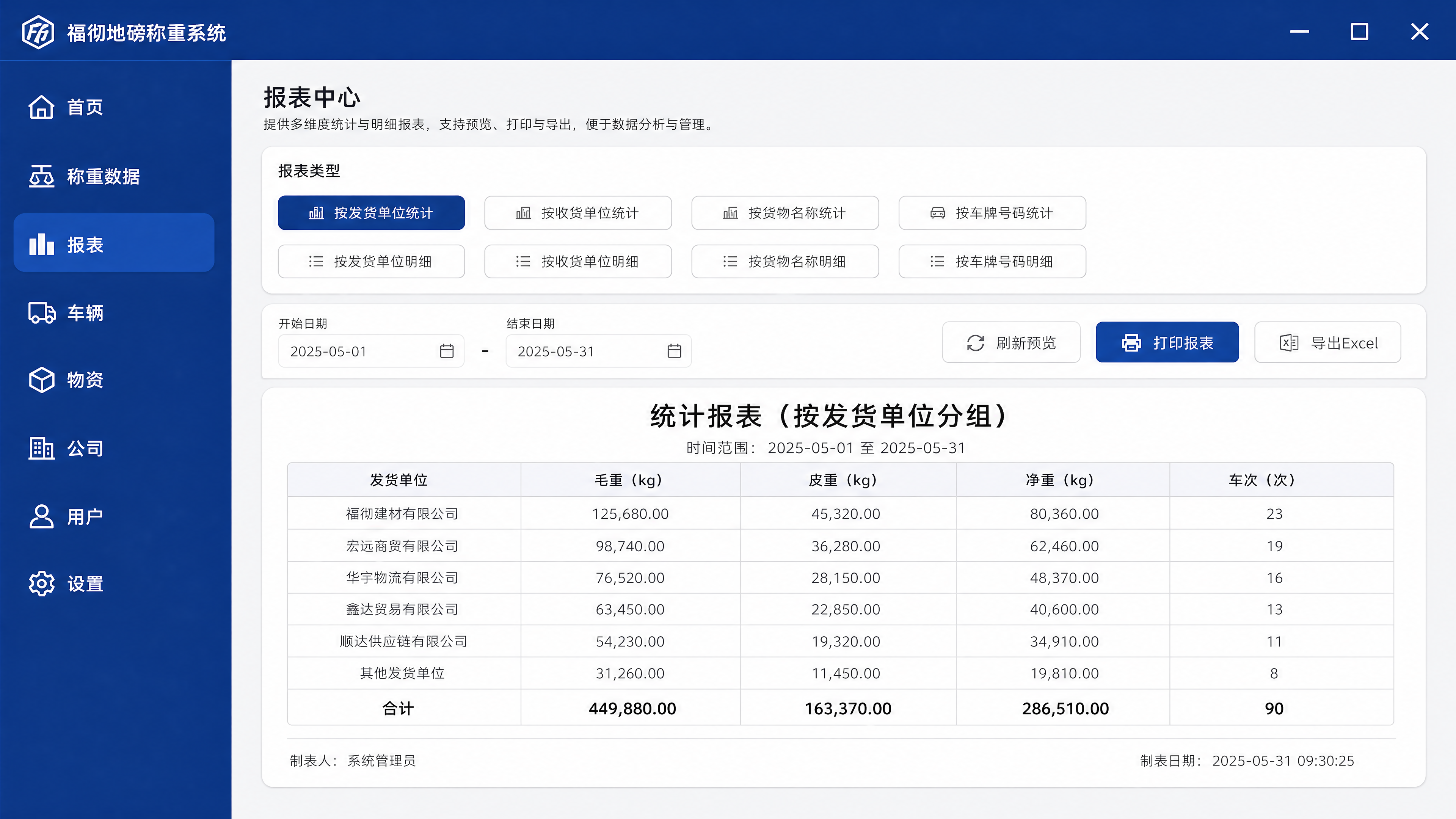Select the 鑫达贸易有限公司 row name
Screen dimensions: 1456x819
coord(402,609)
